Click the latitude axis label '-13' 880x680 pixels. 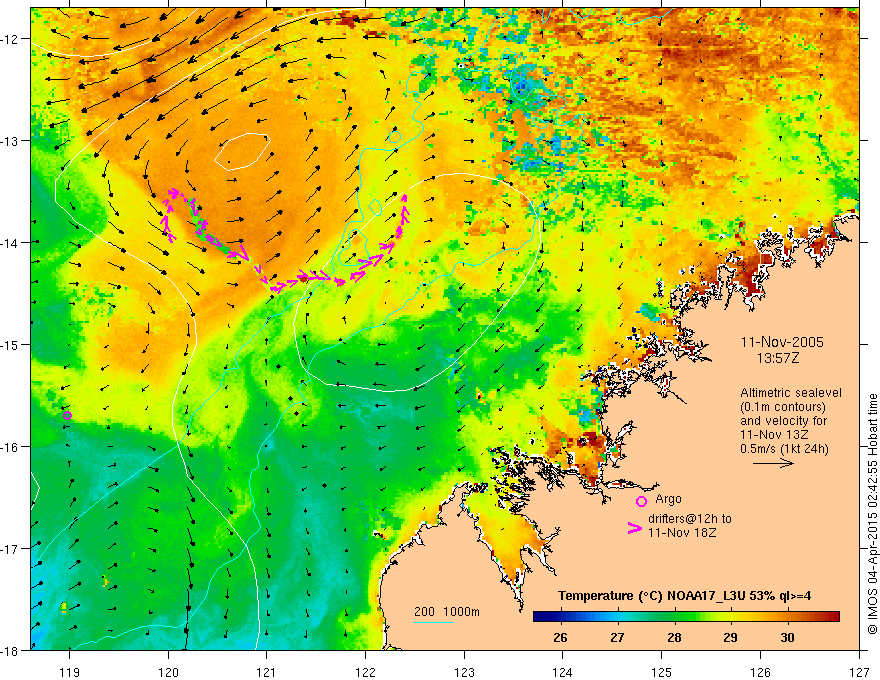pyautogui.click(x=10, y=141)
